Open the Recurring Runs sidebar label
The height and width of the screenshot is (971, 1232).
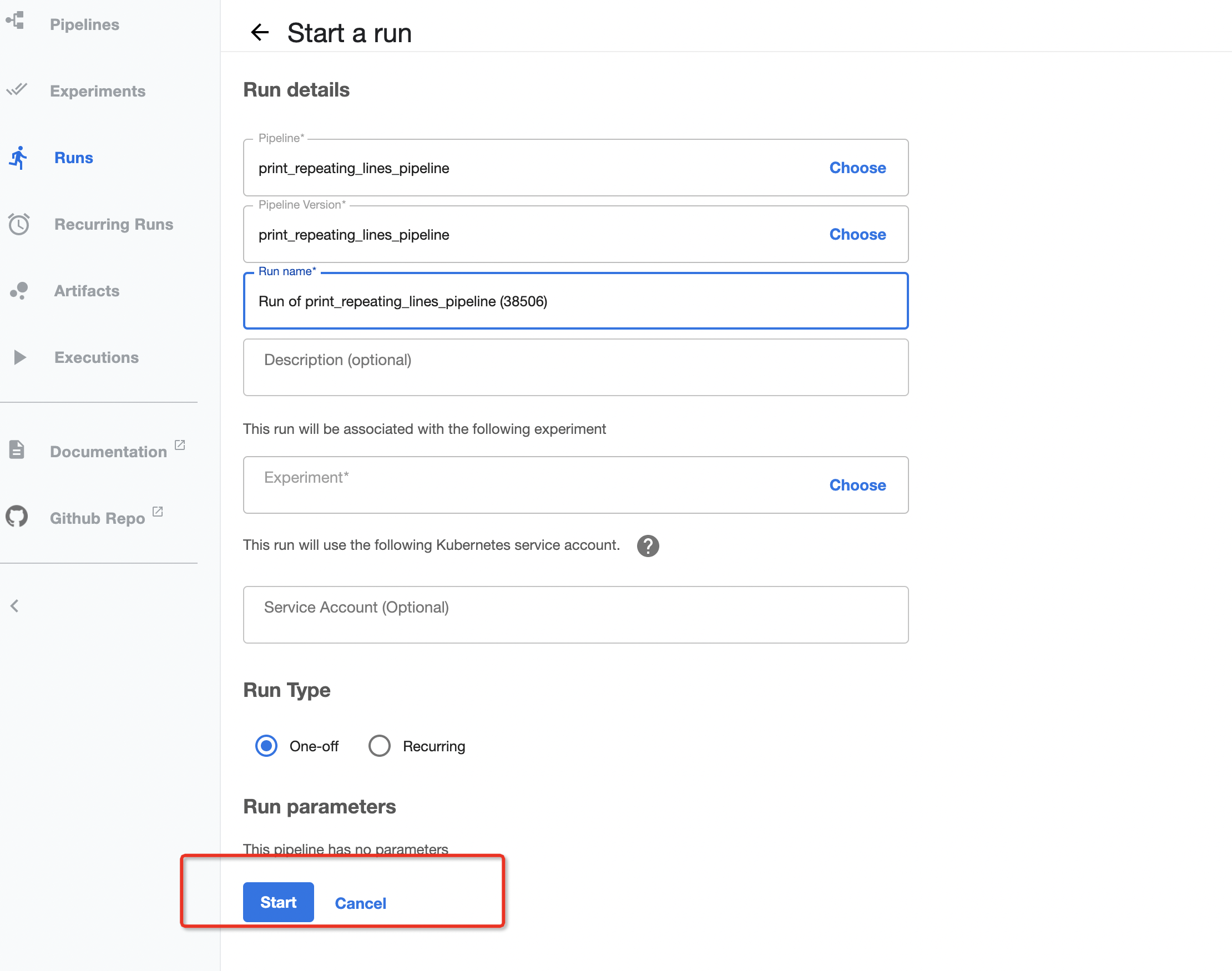pyautogui.click(x=114, y=224)
